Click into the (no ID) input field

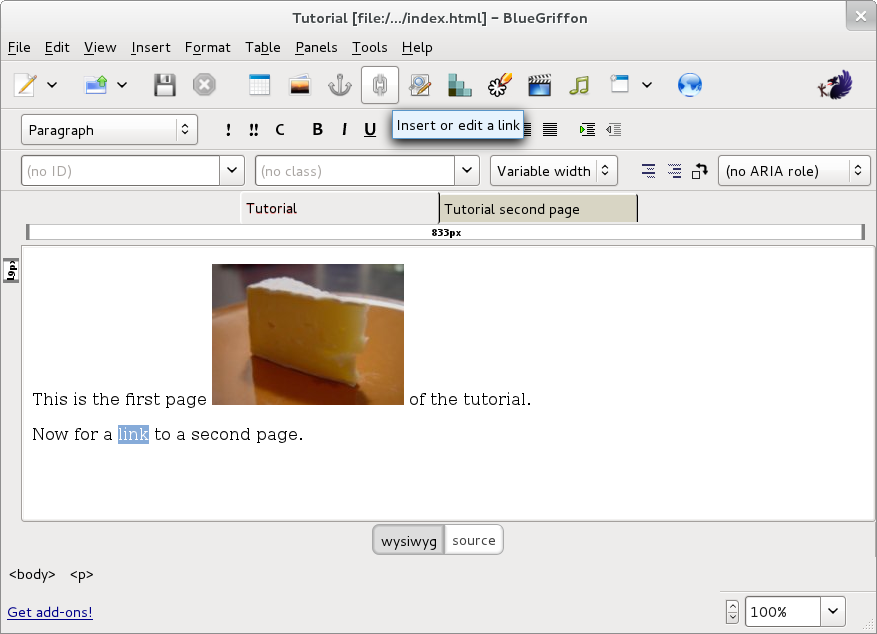coord(120,171)
